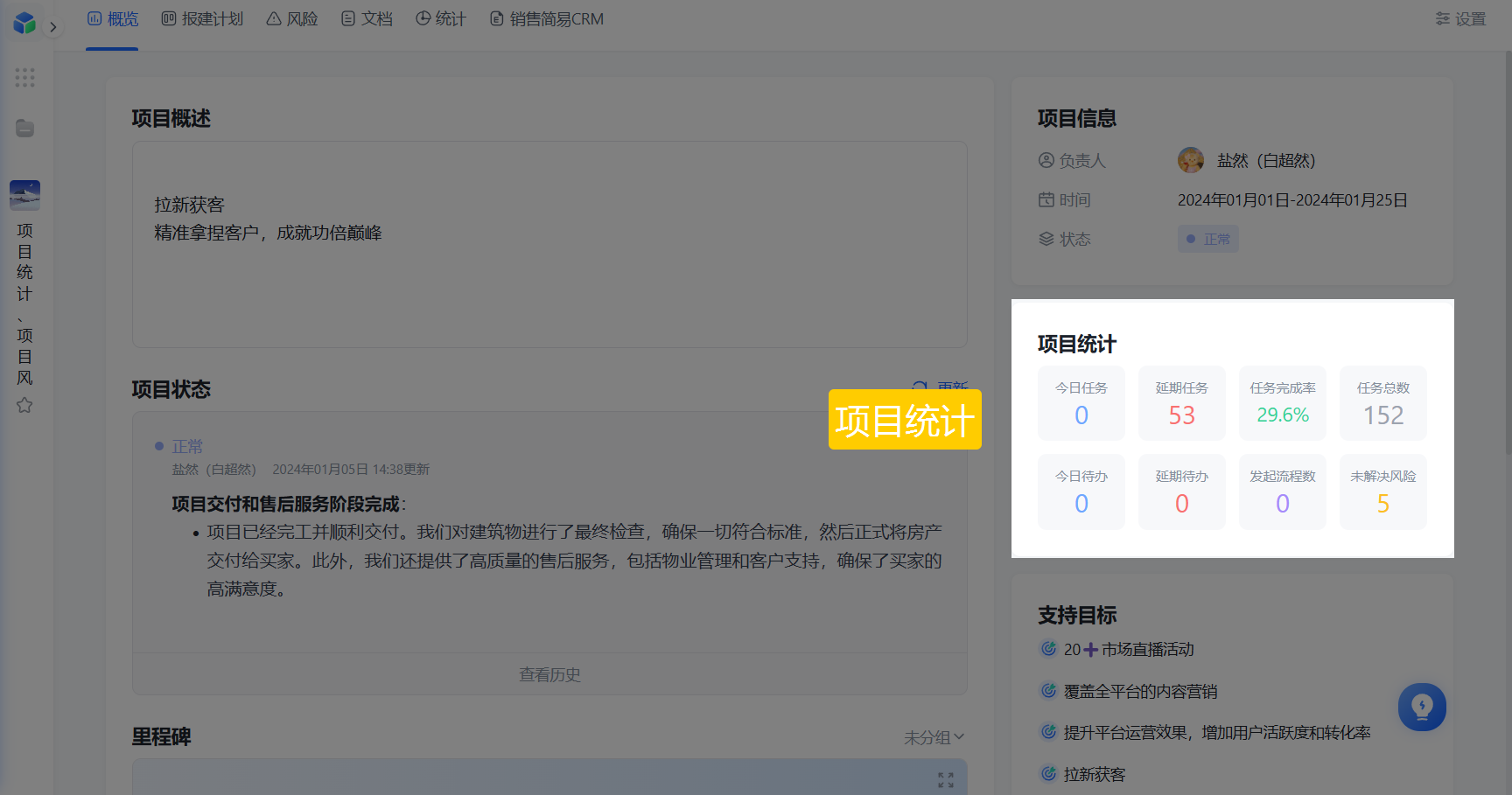Open the 销售简易CRM tab
The width and height of the screenshot is (1512, 795).
pos(547,19)
